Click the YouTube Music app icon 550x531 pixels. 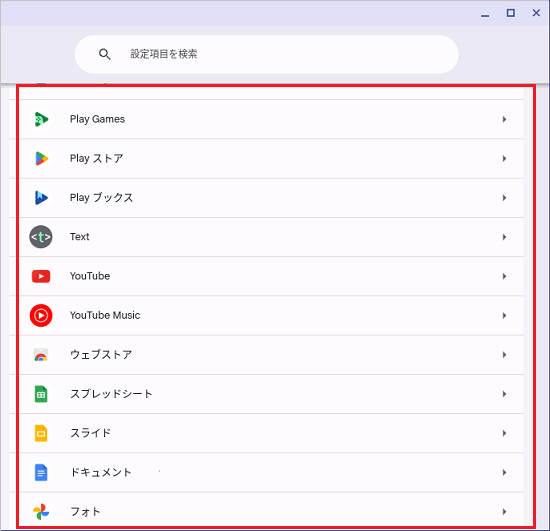coord(41,315)
